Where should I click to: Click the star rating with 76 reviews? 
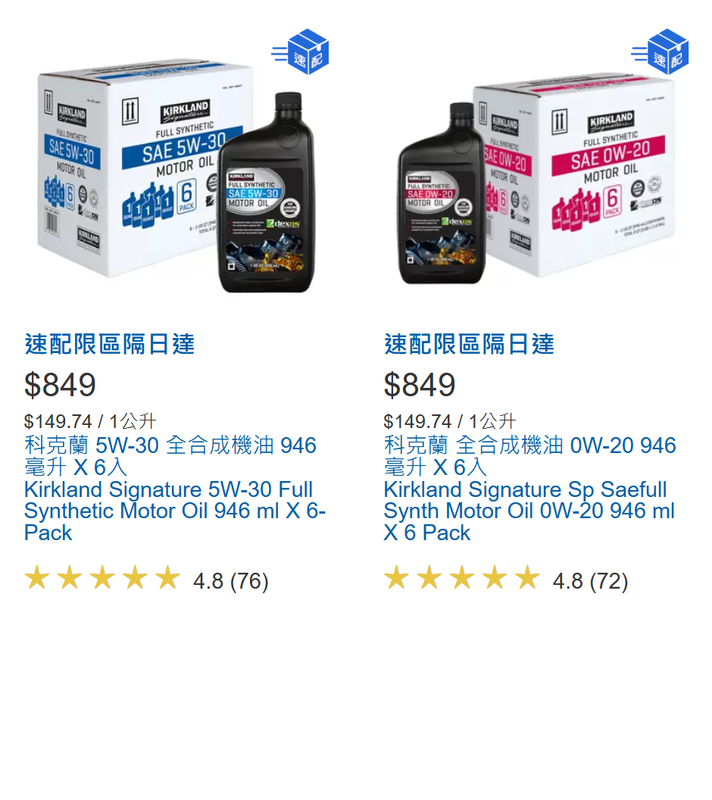click(x=146, y=580)
